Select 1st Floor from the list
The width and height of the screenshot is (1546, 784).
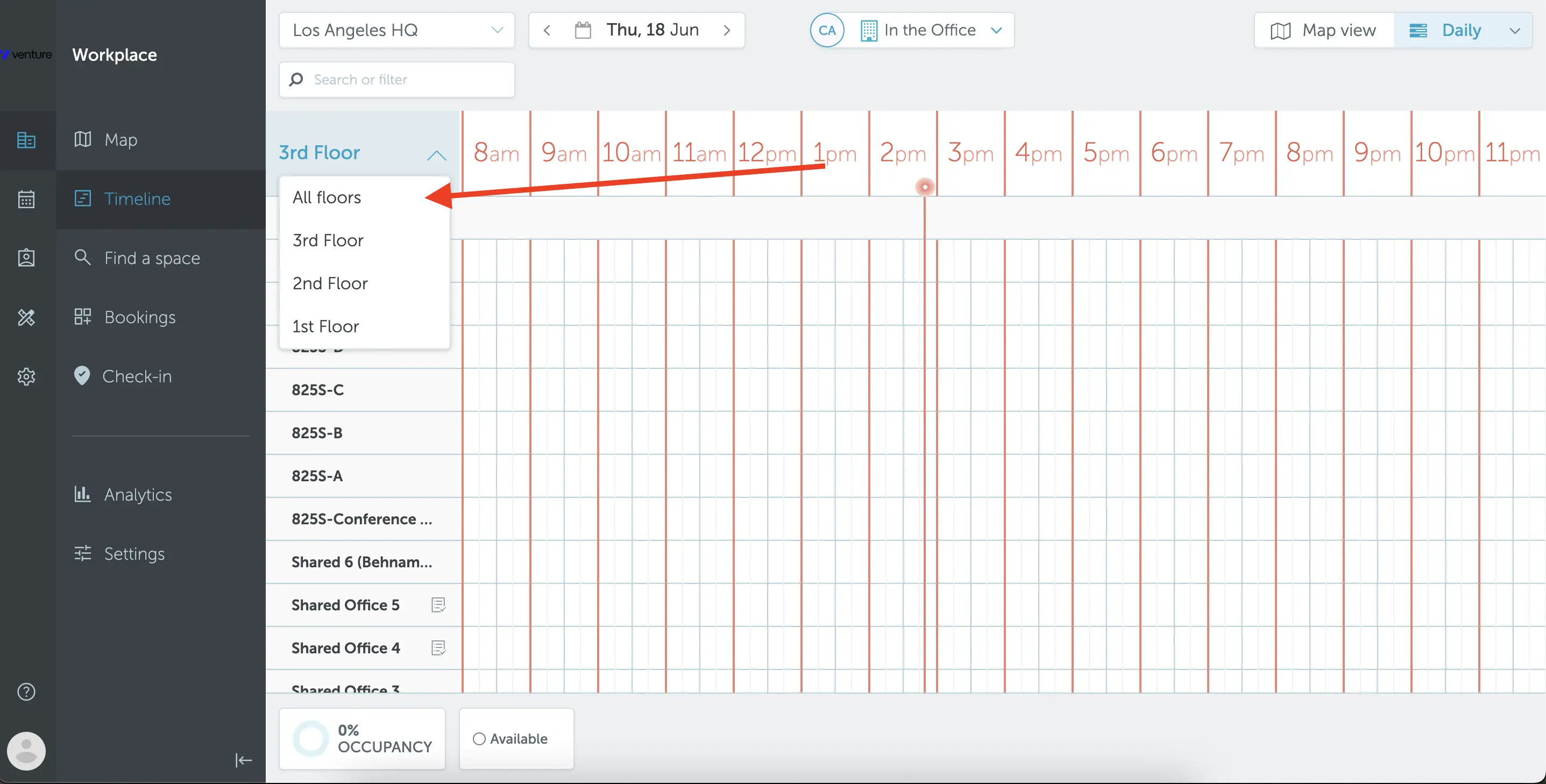[364, 326]
